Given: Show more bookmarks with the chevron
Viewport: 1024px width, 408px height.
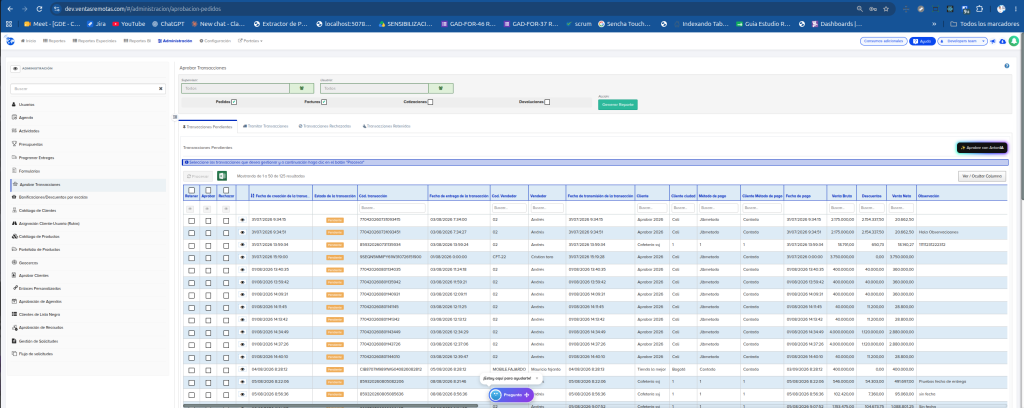Looking at the screenshot, I should (x=935, y=24).
